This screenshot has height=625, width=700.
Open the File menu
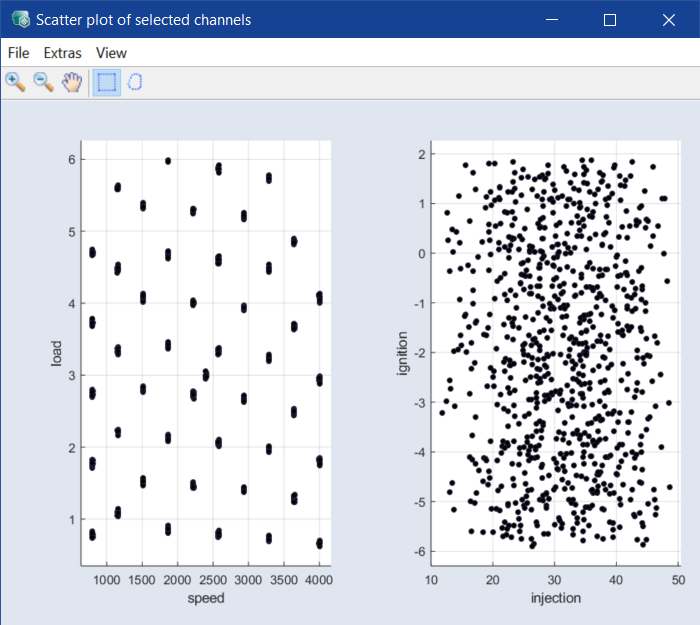pos(18,53)
